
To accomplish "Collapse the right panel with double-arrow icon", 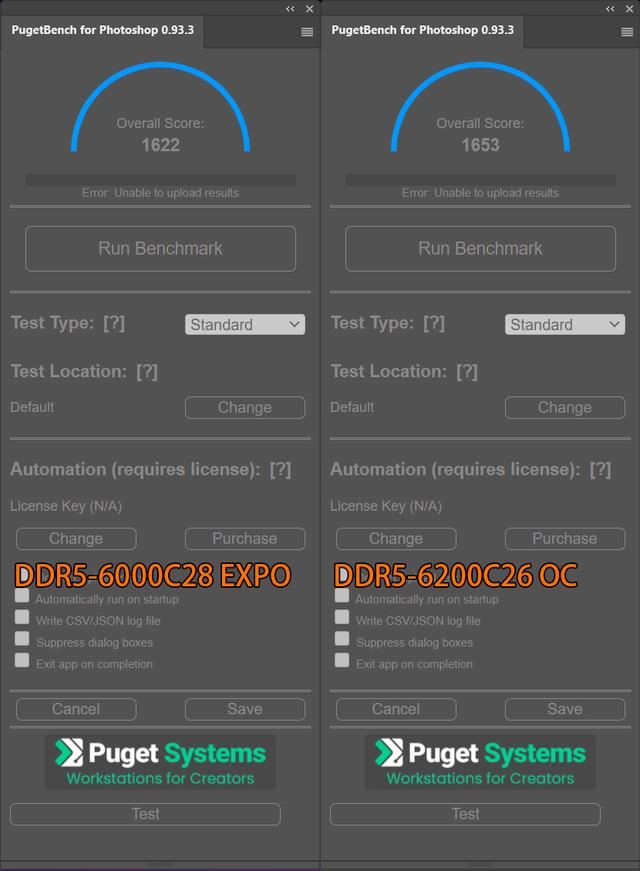I will 610,9.
